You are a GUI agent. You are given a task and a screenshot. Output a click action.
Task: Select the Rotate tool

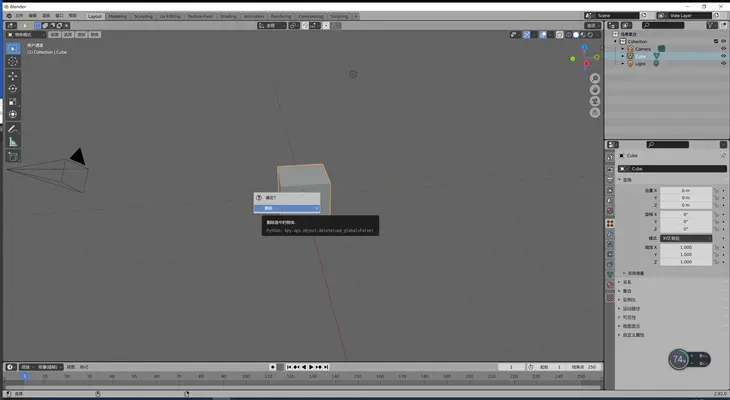tap(13, 88)
